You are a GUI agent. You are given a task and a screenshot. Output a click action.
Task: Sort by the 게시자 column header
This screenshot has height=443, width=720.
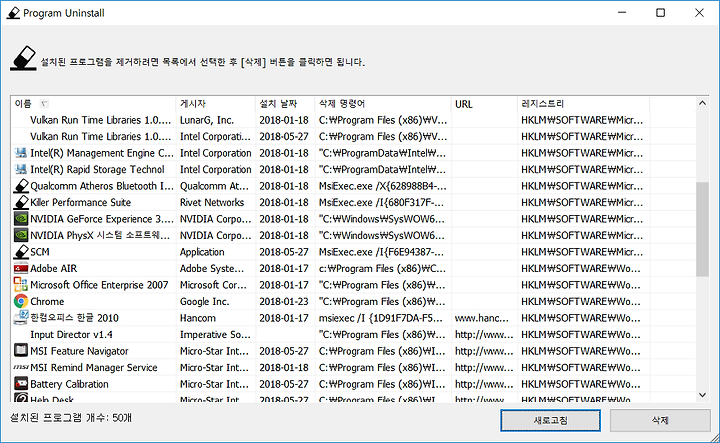tap(215, 104)
